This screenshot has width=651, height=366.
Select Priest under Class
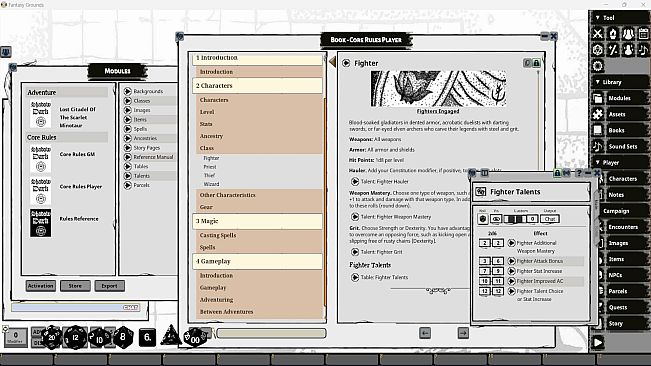(210, 167)
